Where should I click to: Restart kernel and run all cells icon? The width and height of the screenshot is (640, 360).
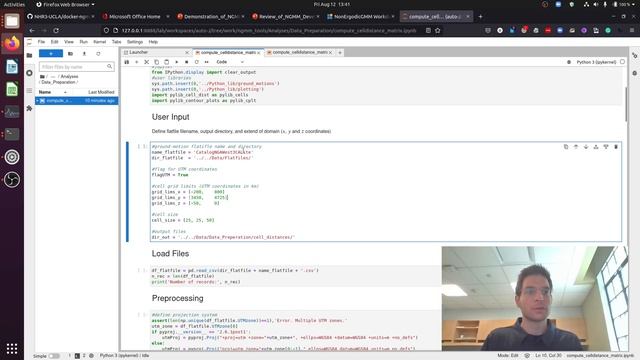(x=207, y=62)
